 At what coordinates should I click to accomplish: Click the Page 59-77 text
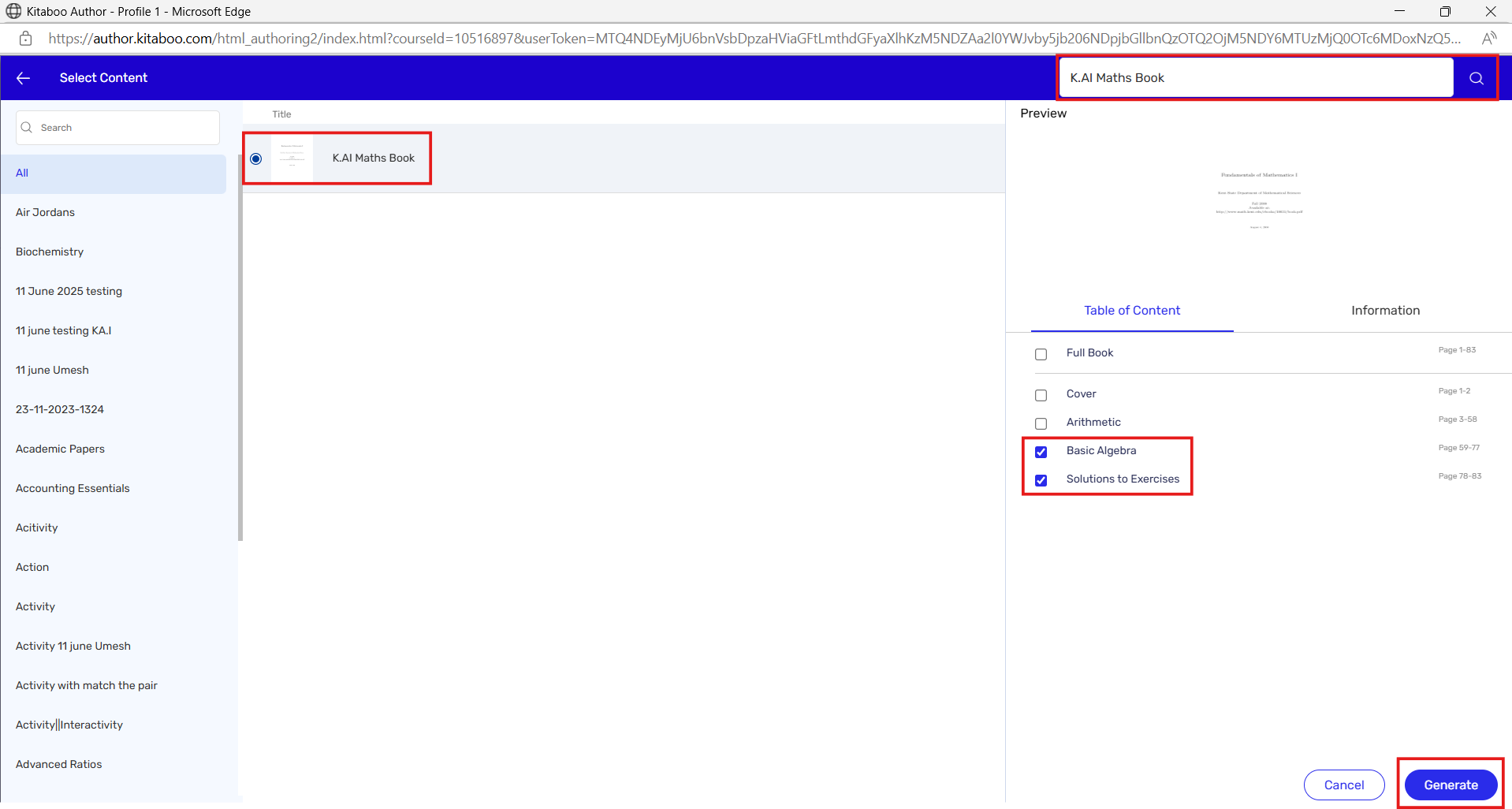1458,448
